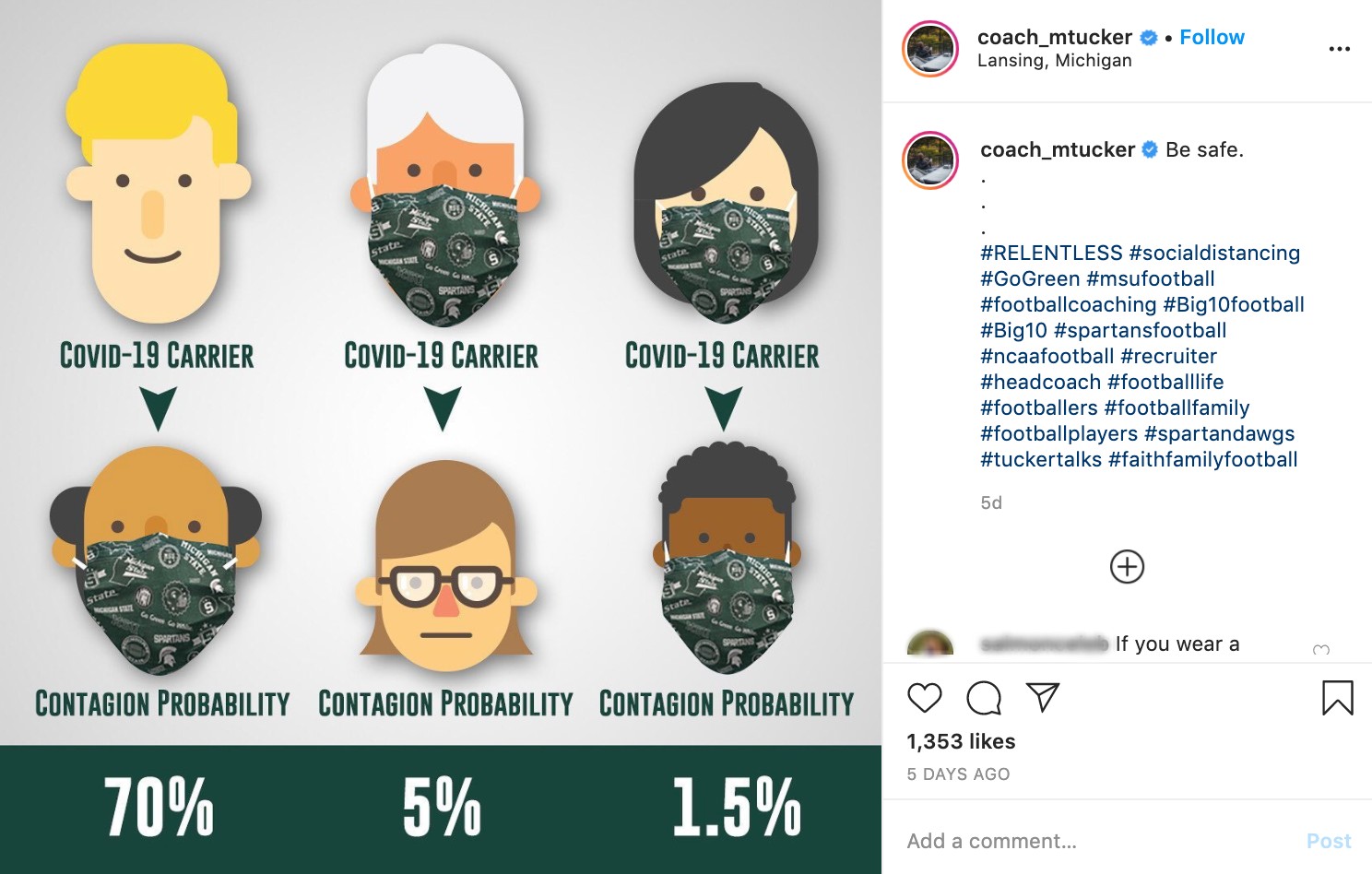Open the three-dot more options menu

click(1339, 49)
